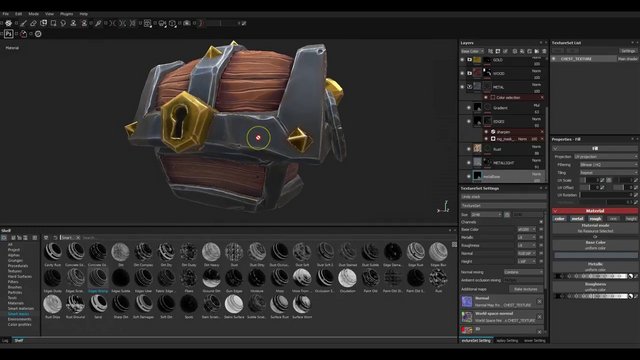Viewport: 640px width, 360px height.
Task: Toggle visibility of GOLD layer
Action: click(462, 60)
